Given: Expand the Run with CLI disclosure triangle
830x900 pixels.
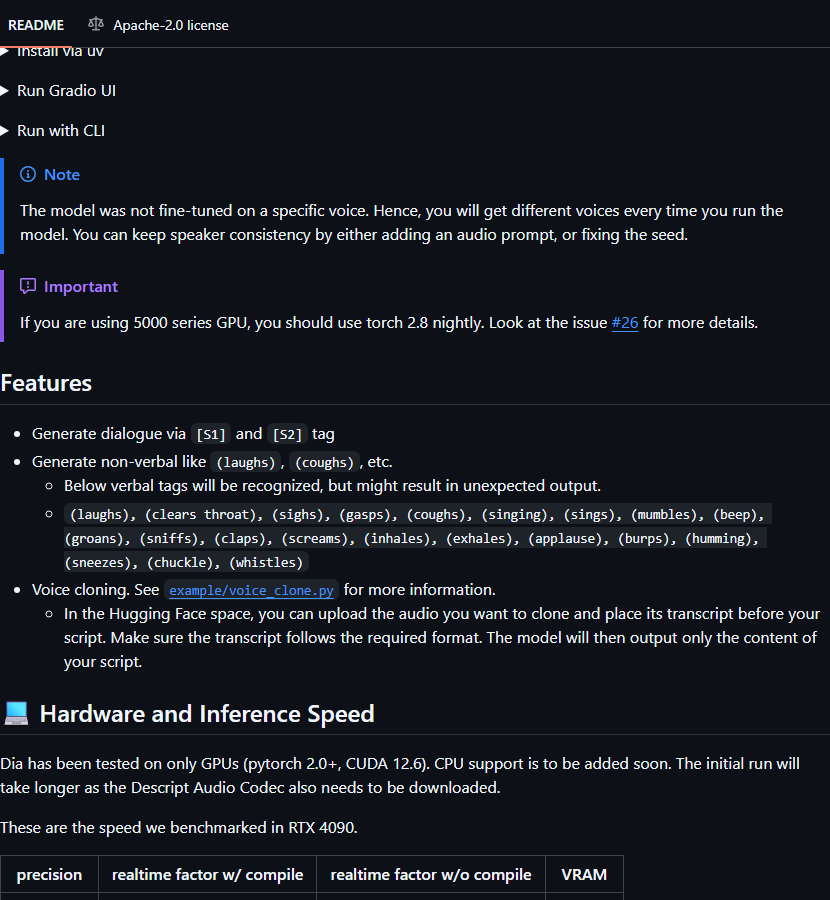Looking at the screenshot, I should pyautogui.click(x=5, y=131).
